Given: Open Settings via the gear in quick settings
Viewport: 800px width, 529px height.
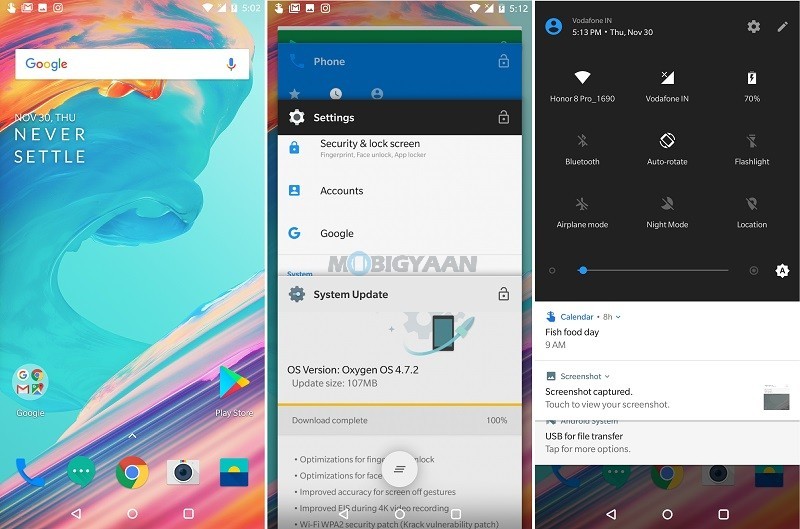Looking at the screenshot, I should coord(754,27).
